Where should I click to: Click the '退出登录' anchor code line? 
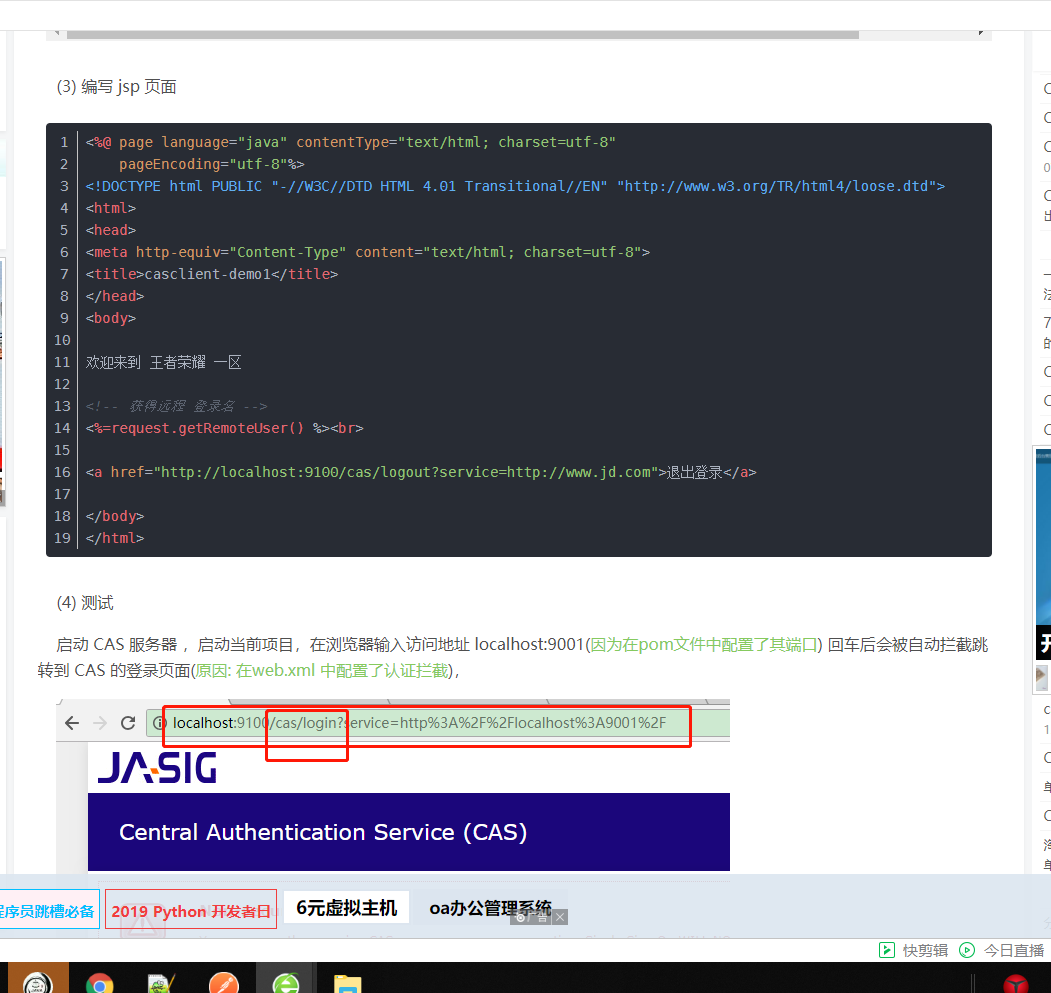(421, 472)
